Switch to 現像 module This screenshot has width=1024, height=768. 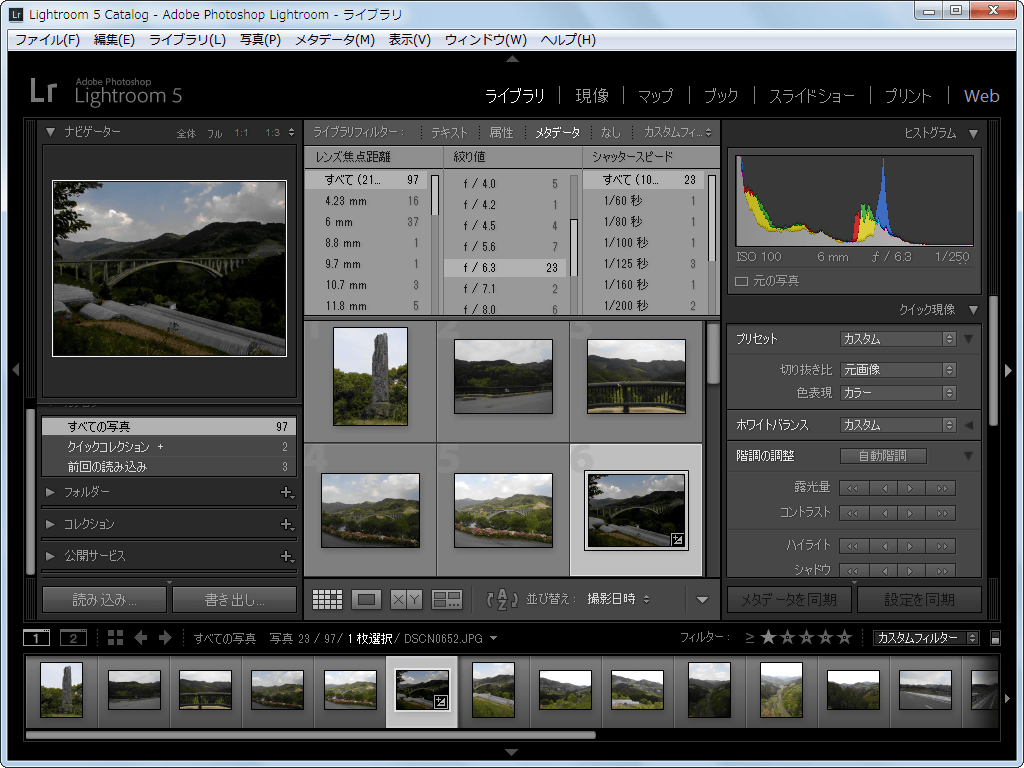tap(592, 96)
